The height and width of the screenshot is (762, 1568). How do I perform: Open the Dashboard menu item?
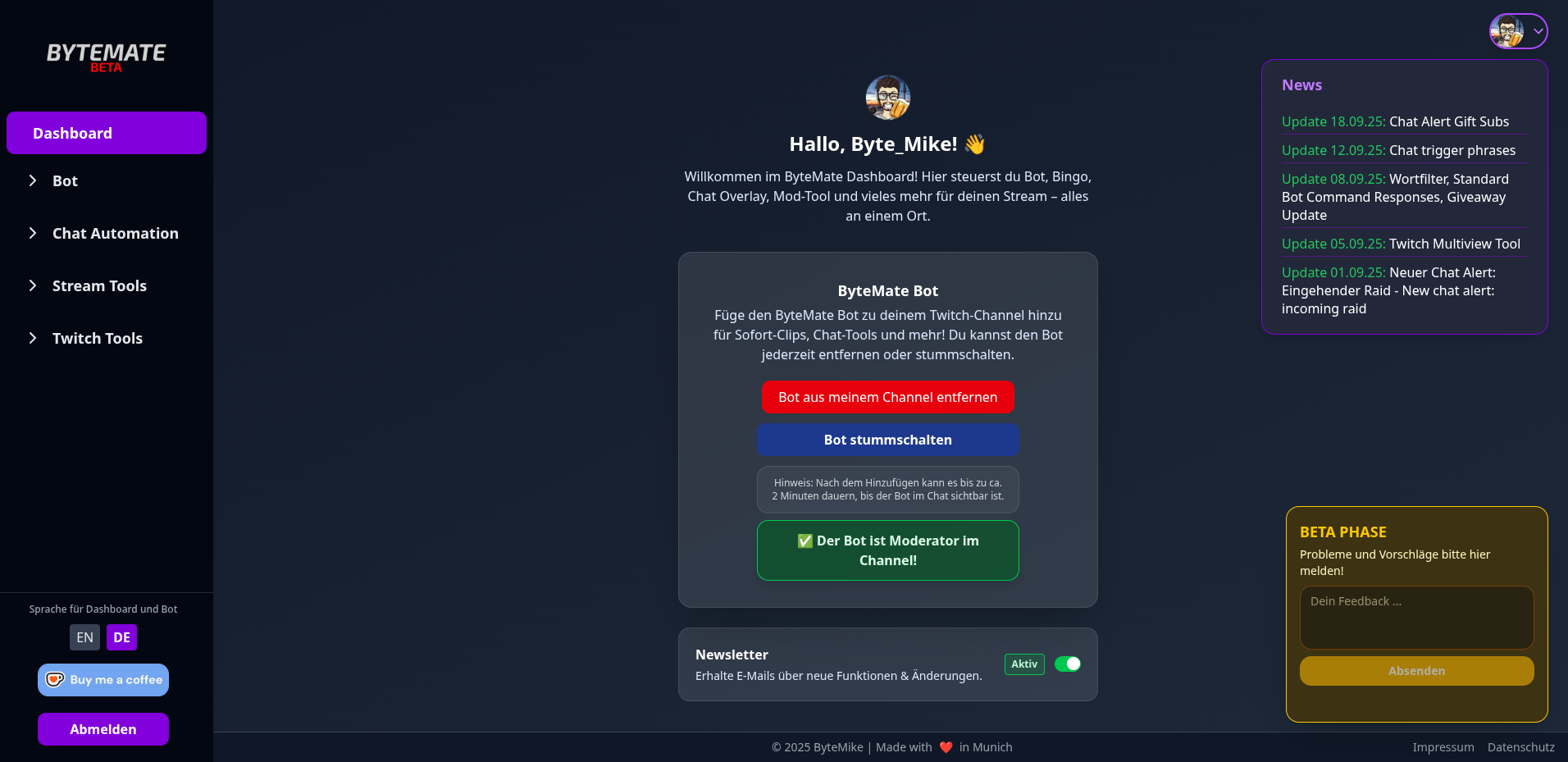click(x=107, y=133)
